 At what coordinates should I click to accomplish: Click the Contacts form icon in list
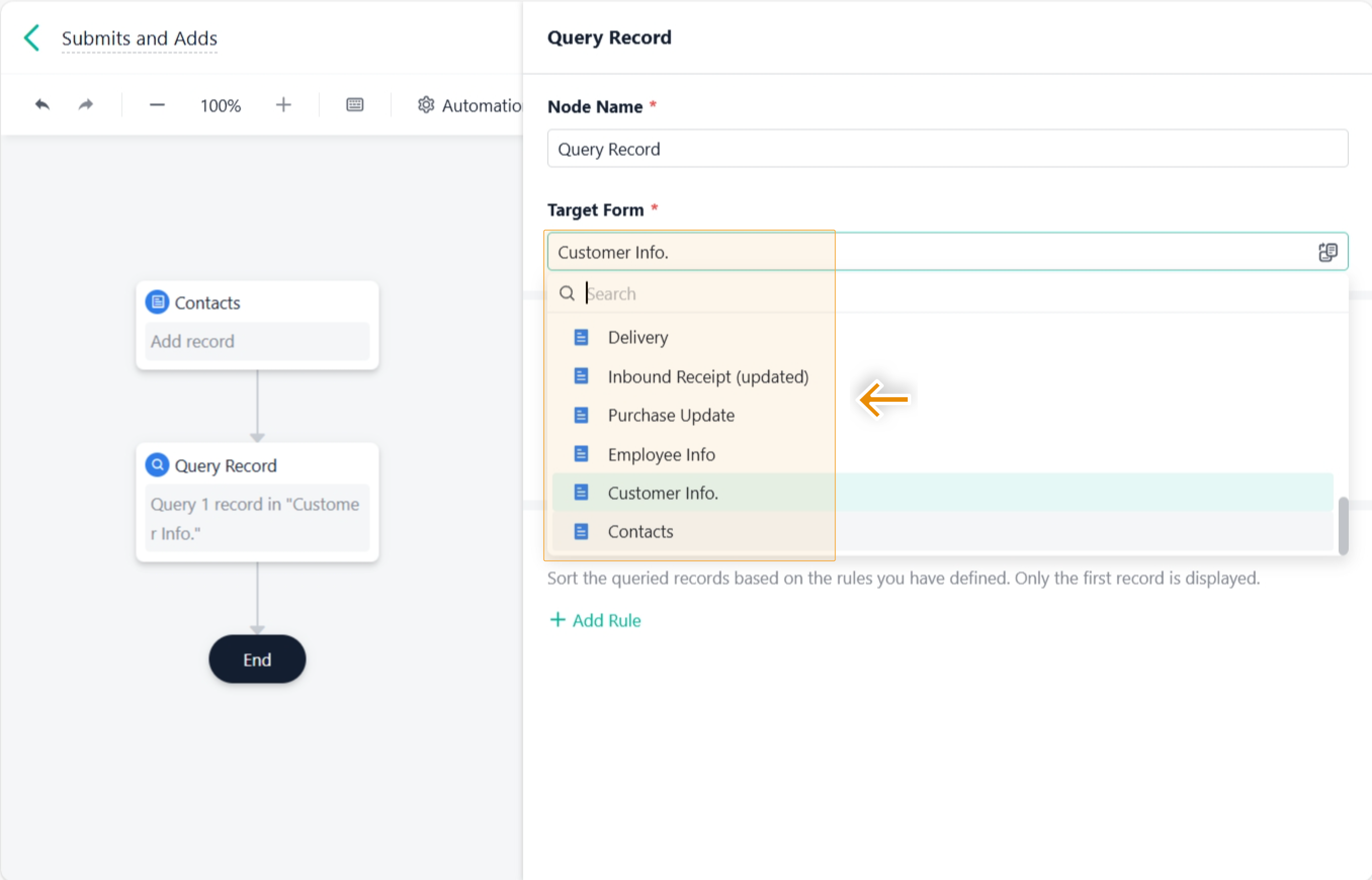click(581, 532)
